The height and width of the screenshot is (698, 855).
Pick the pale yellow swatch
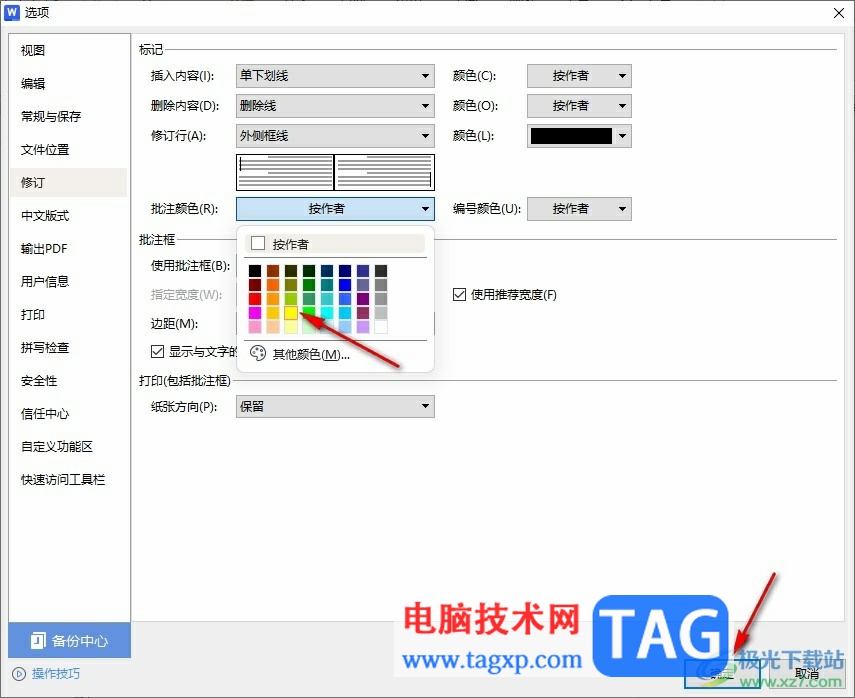coord(291,327)
